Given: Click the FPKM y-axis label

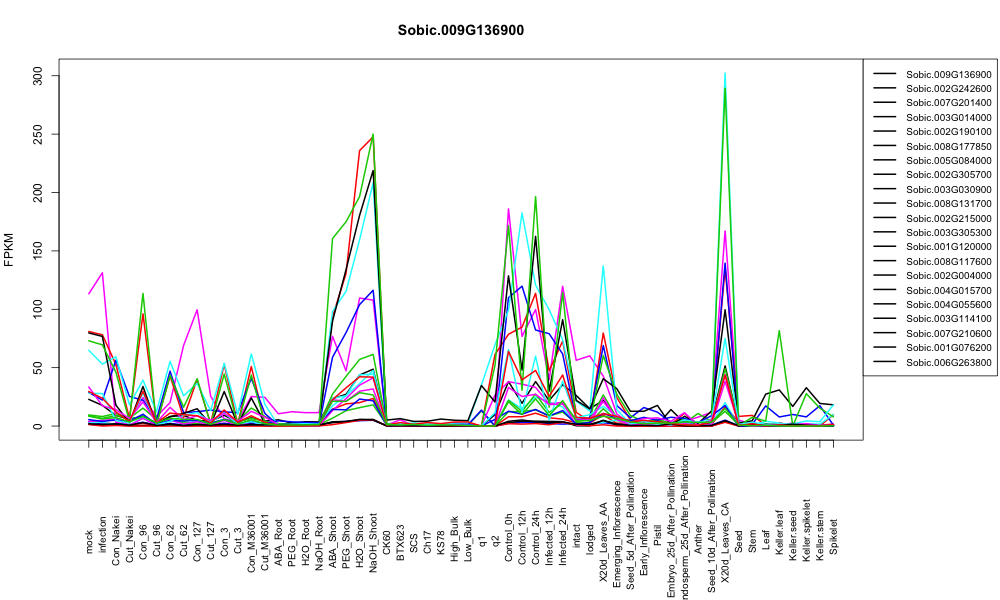Looking at the screenshot, I should tap(9, 250).
